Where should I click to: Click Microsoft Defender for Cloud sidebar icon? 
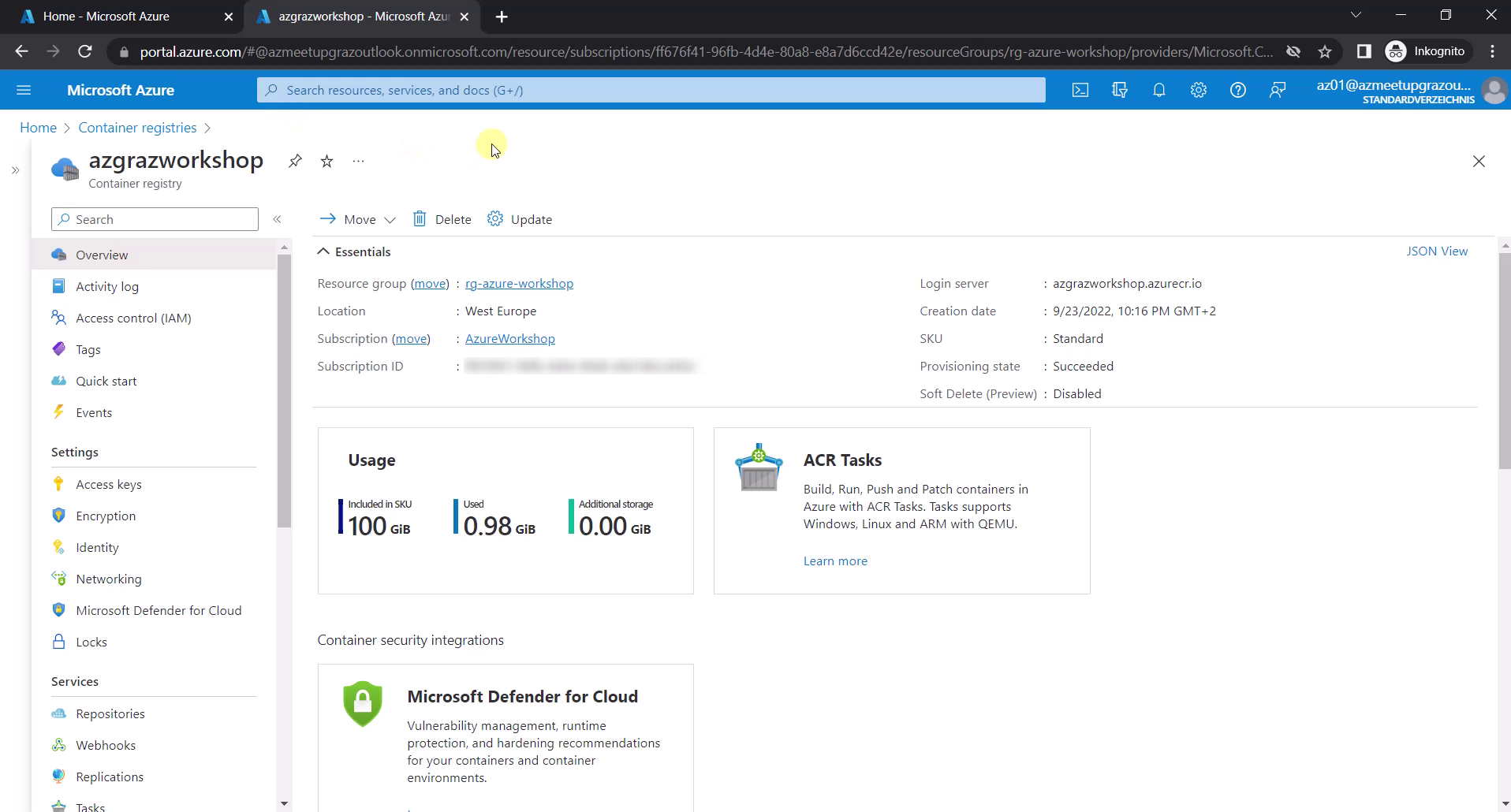point(58,610)
